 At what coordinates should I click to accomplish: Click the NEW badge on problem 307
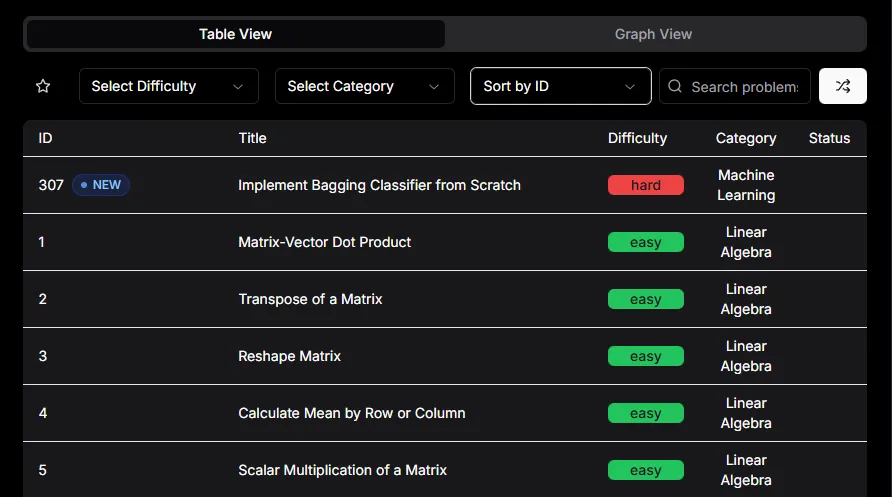100,185
